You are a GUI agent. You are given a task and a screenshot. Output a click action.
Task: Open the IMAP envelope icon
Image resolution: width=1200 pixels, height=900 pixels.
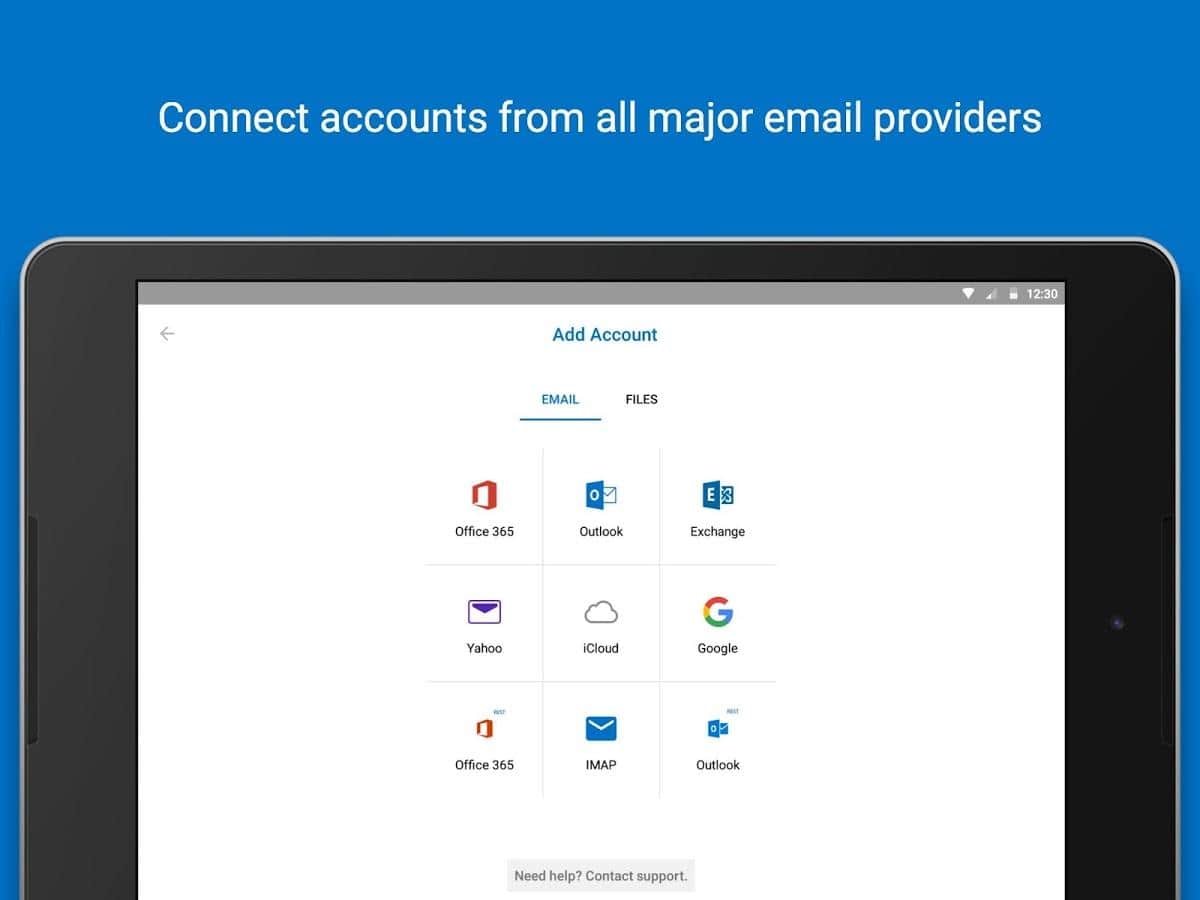tap(601, 729)
